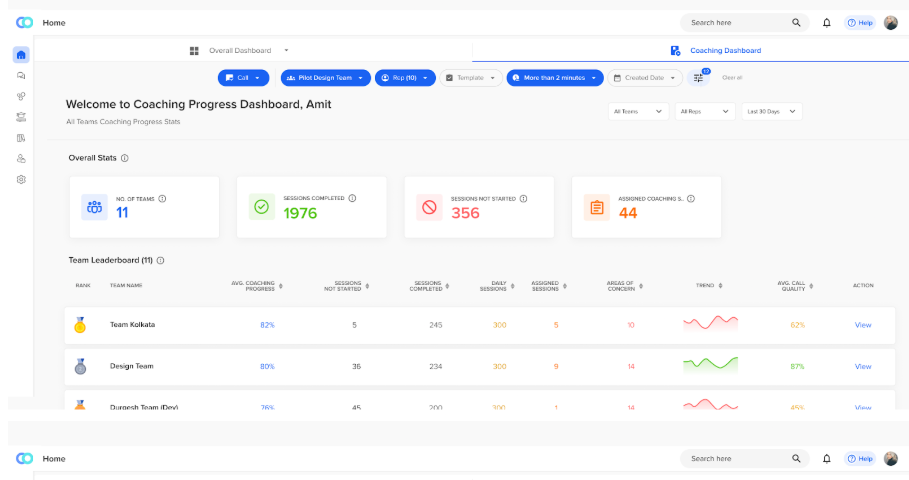Open notifications bell in the upper header

(x=827, y=23)
